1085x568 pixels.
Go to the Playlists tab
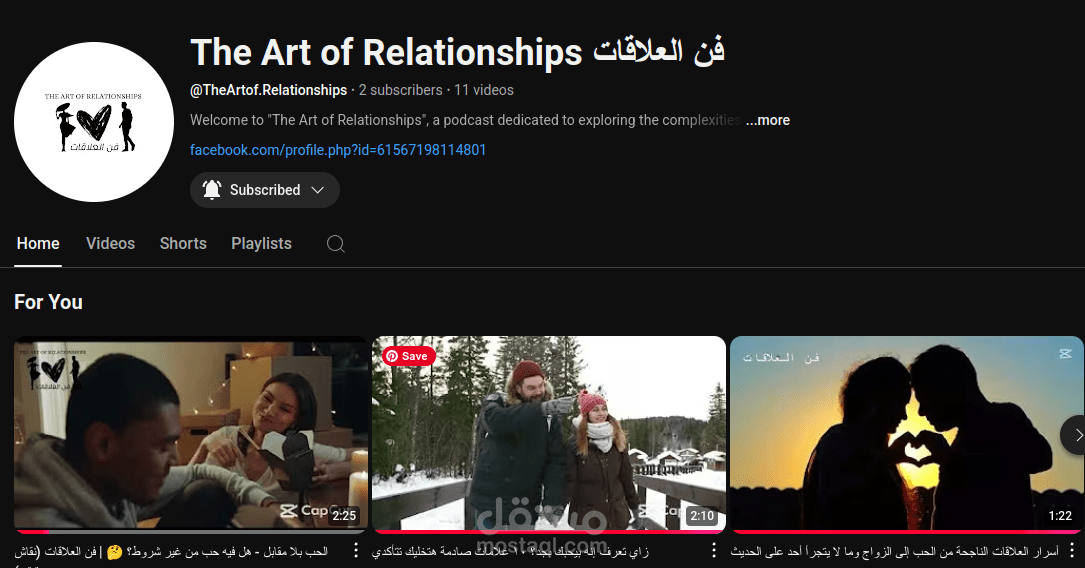coord(262,244)
